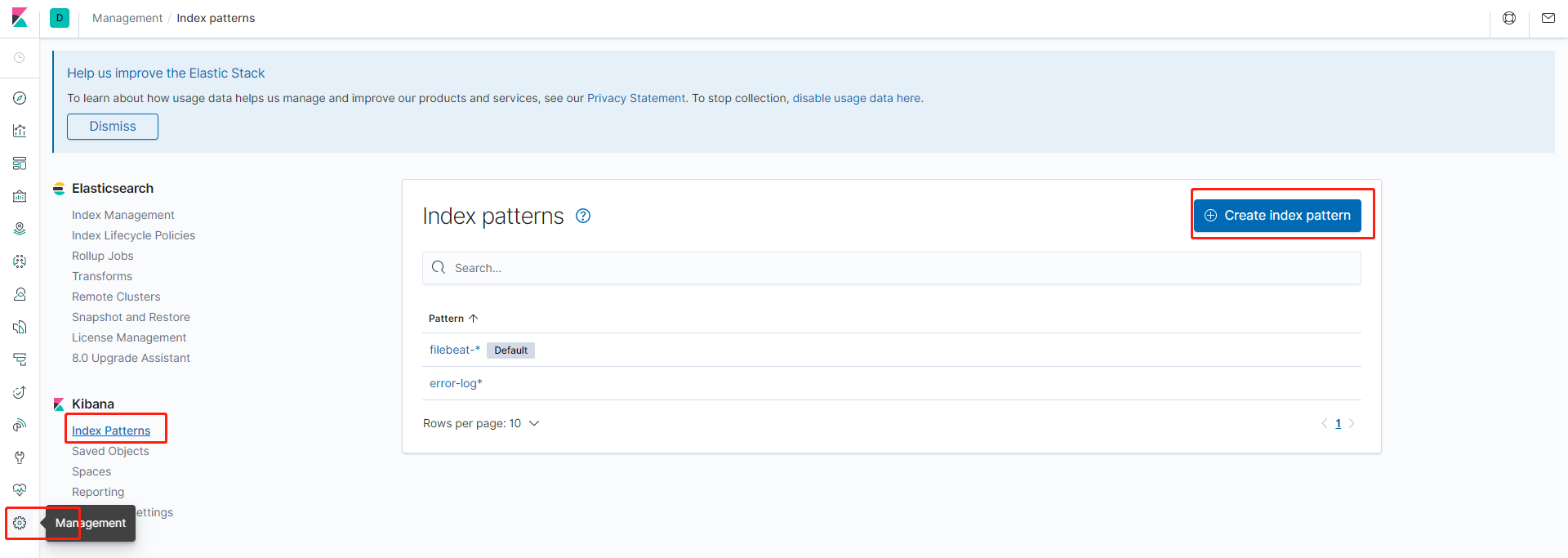Focus the index pattern search field

898,268
